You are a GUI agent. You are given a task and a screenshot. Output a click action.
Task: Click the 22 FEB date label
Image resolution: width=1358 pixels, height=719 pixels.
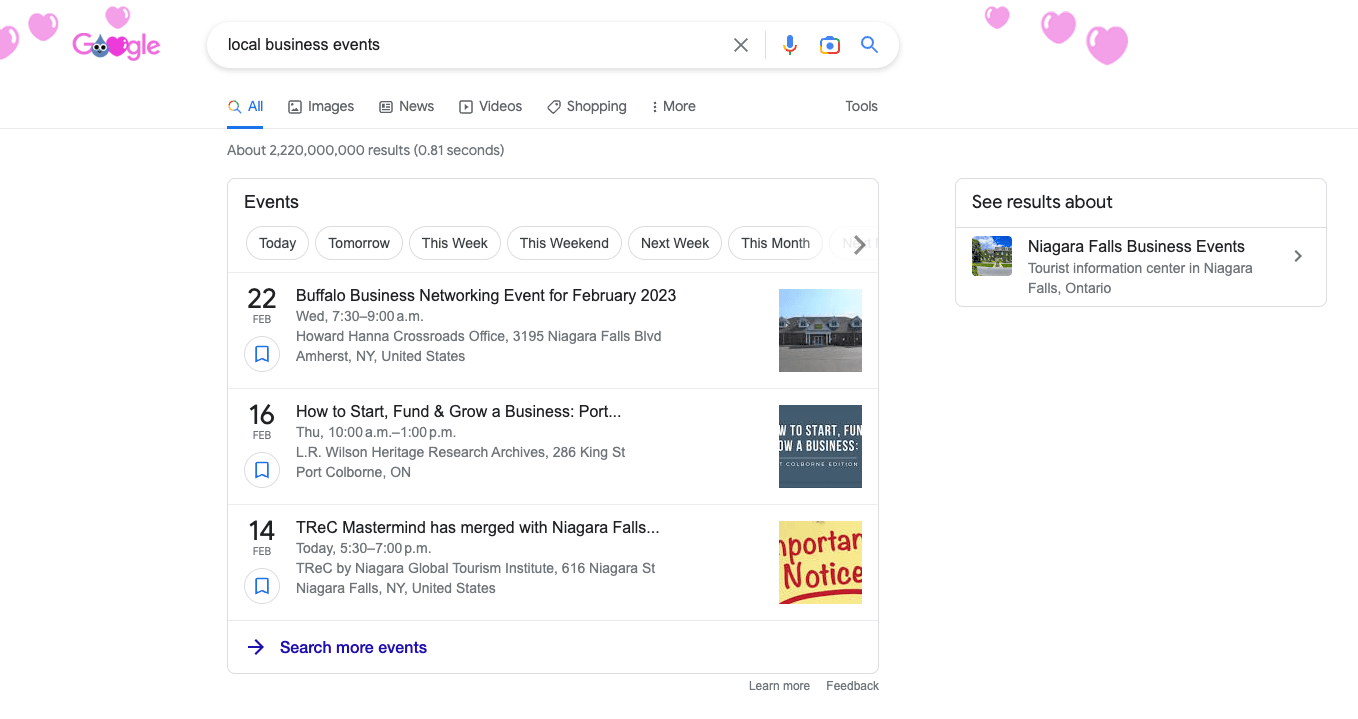(x=262, y=304)
